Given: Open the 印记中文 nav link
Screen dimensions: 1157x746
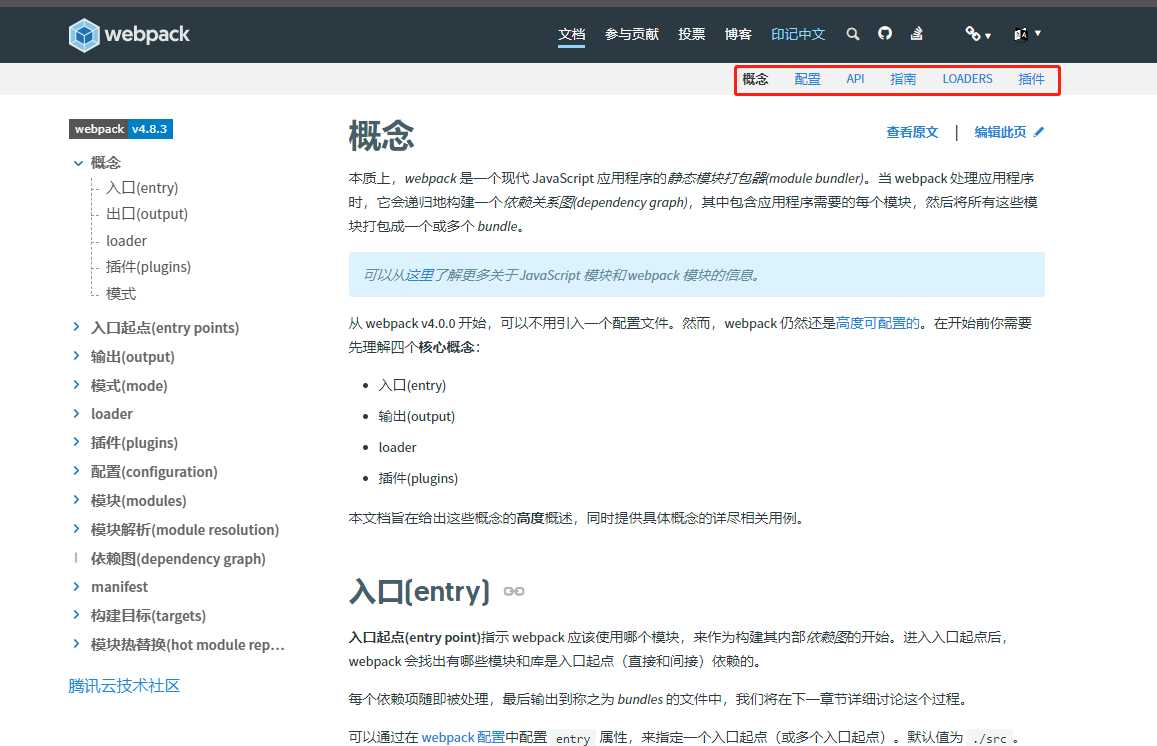Looking at the screenshot, I should [798, 34].
